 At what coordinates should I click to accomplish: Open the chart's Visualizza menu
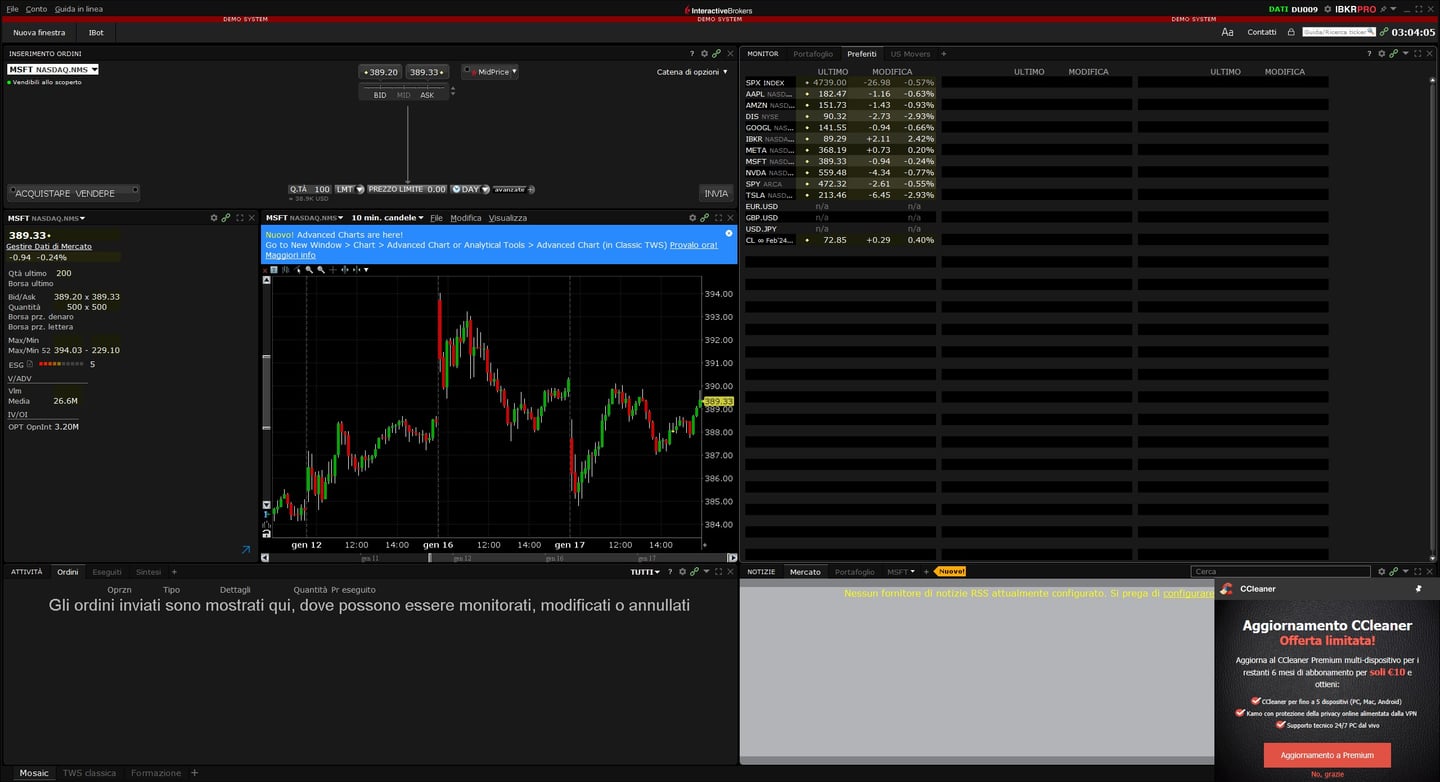coord(507,218)
